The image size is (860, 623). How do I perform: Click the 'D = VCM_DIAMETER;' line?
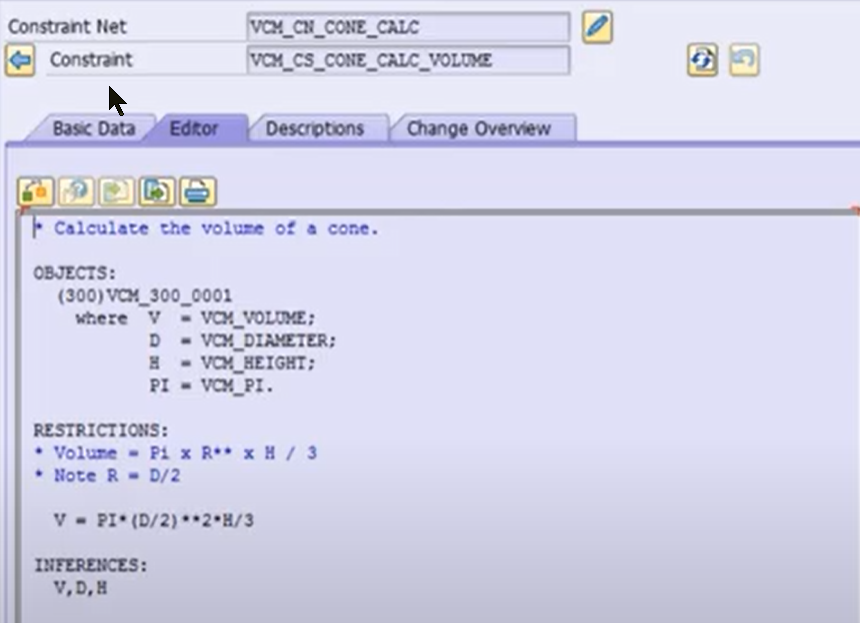(242, 341)
